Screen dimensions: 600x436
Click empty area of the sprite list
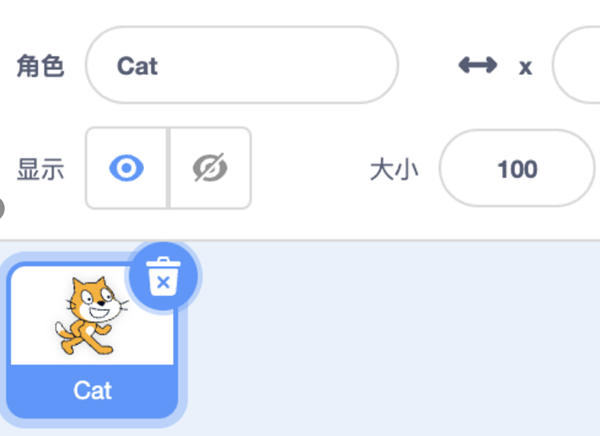tap(400, 340)
